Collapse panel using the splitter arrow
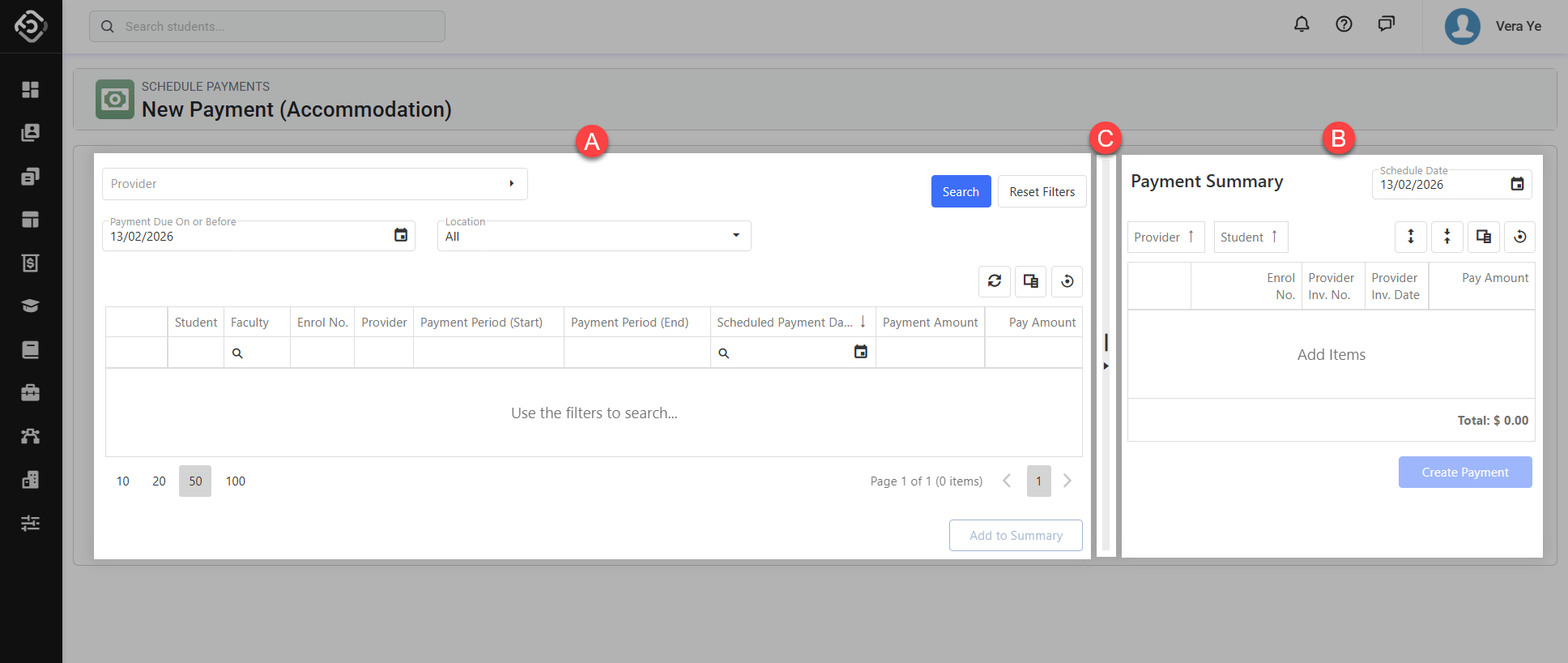 1106,366
